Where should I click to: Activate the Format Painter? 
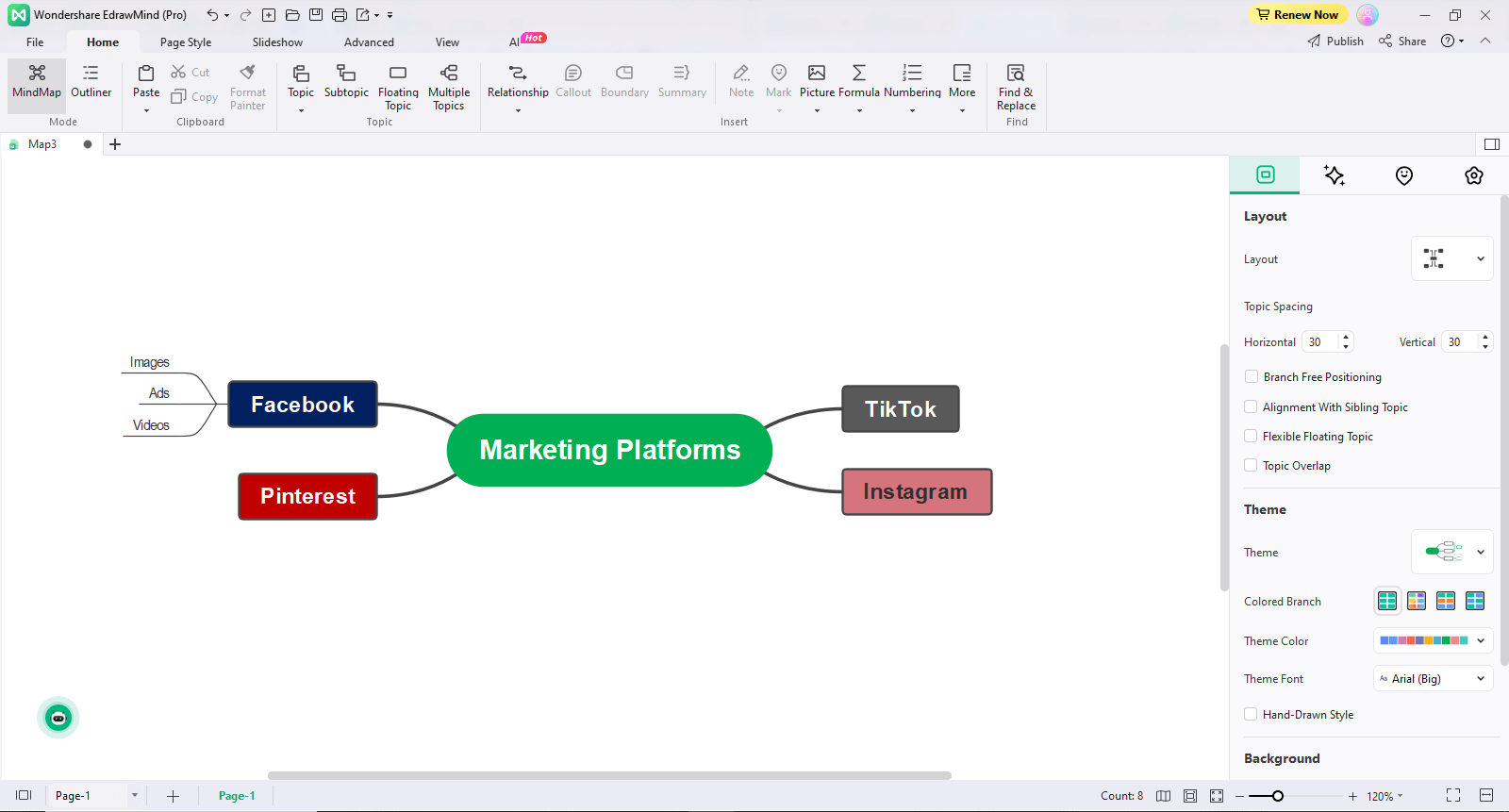point(248,86)
